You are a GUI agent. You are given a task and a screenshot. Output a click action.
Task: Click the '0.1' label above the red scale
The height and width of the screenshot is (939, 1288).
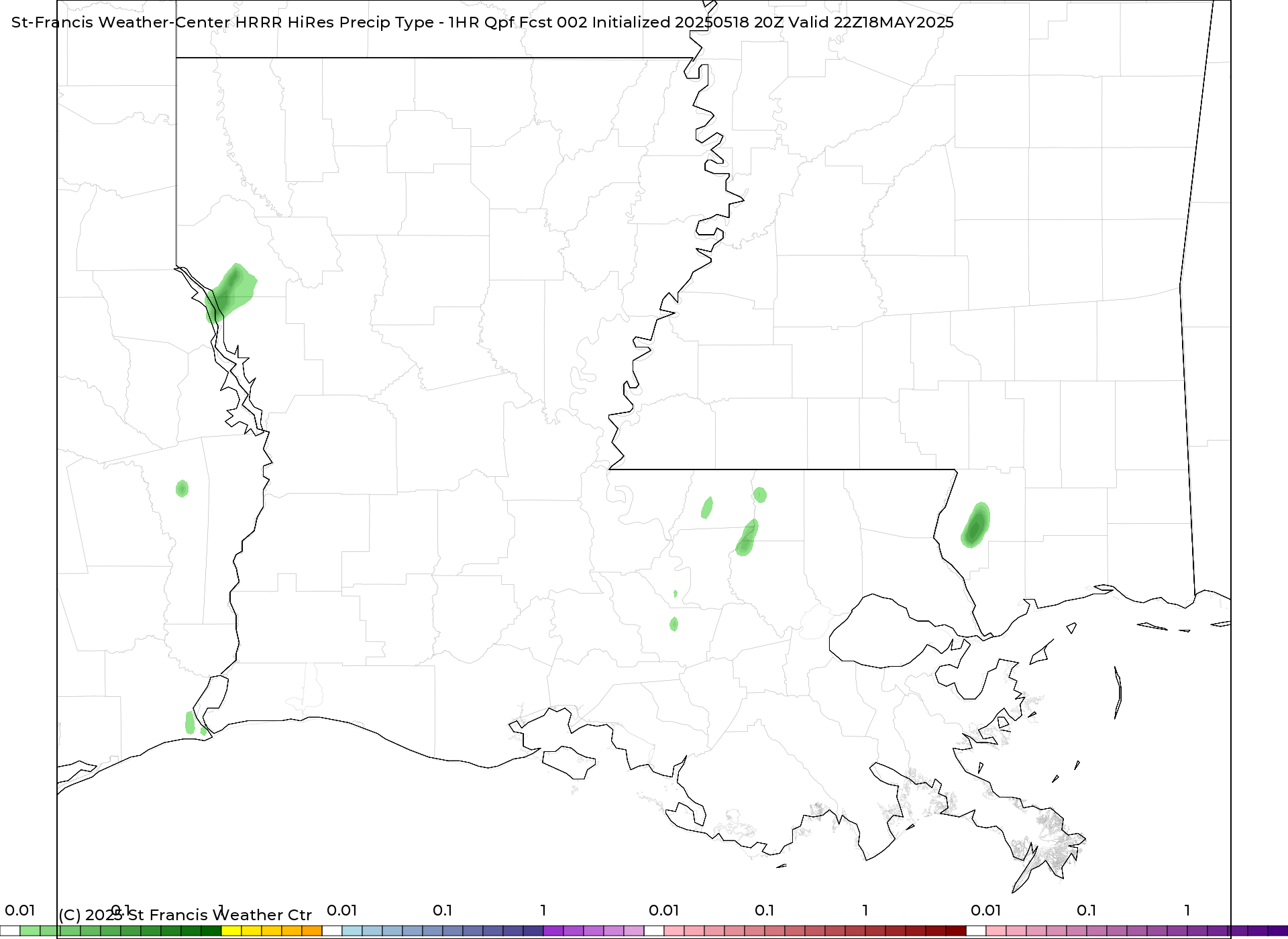[765, 910]
